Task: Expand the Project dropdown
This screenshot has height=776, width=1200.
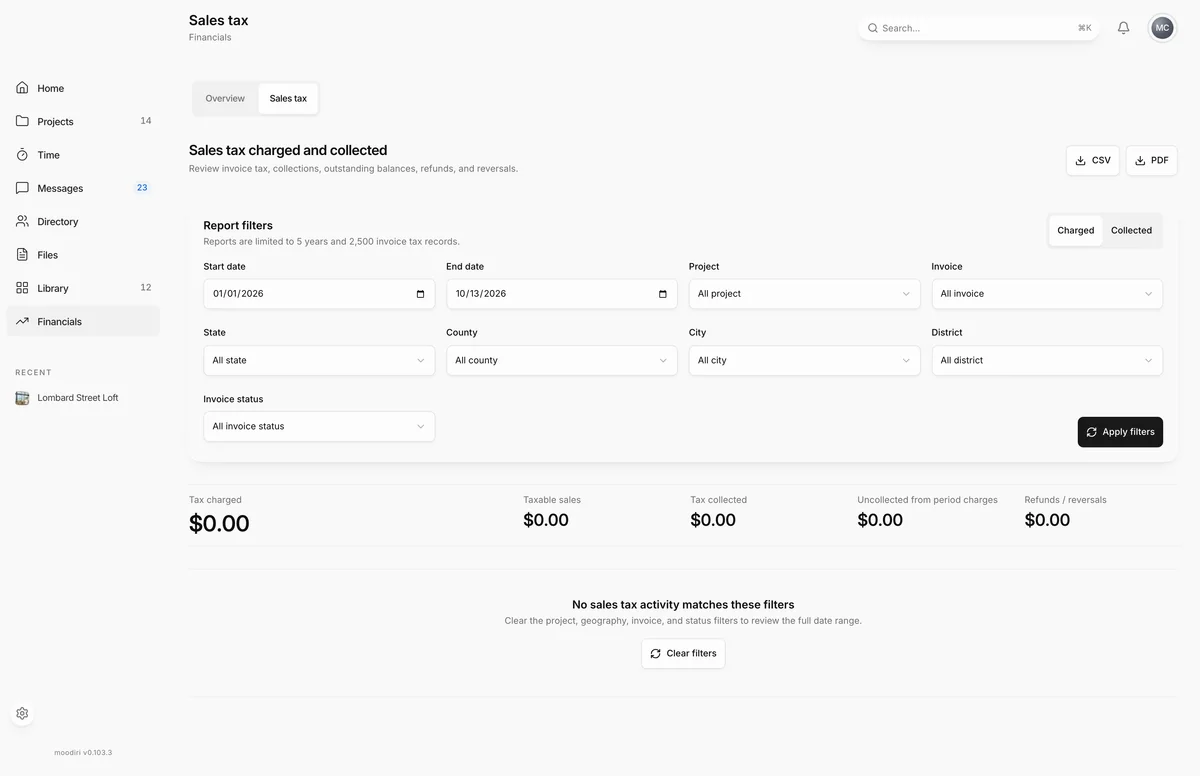Action: coord(805,294)
